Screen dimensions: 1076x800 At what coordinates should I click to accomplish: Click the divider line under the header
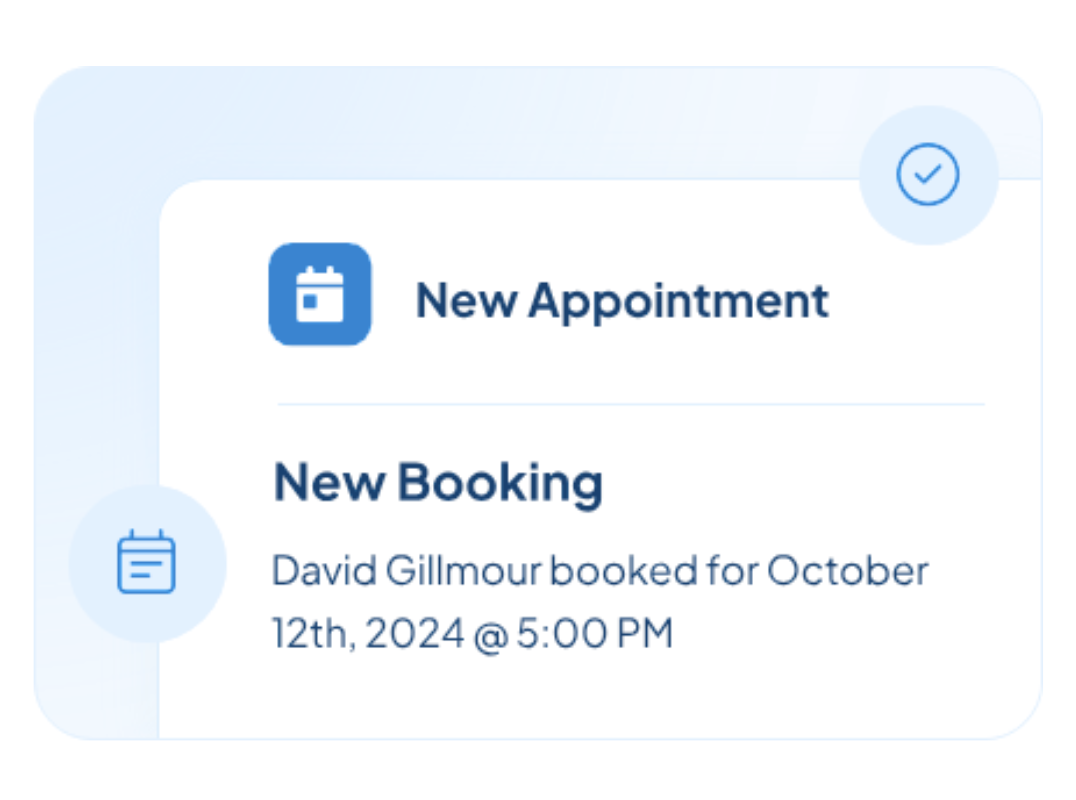pyautogui.click(x=630, y=404)
